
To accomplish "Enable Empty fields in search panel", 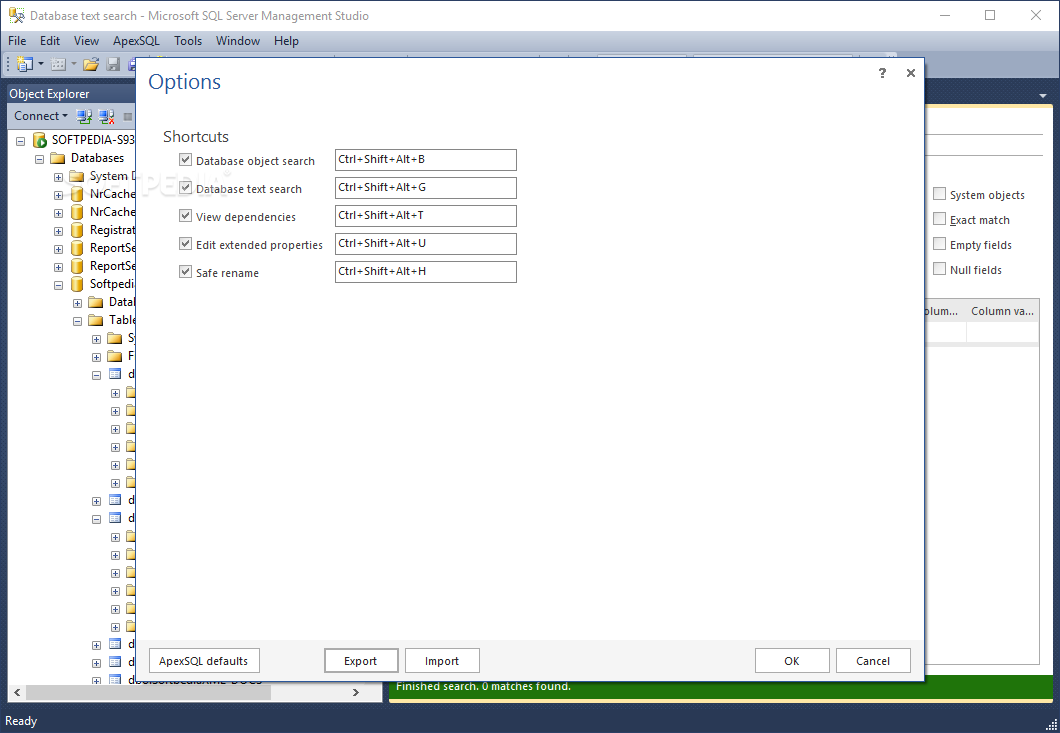I will tap(939, 244).
